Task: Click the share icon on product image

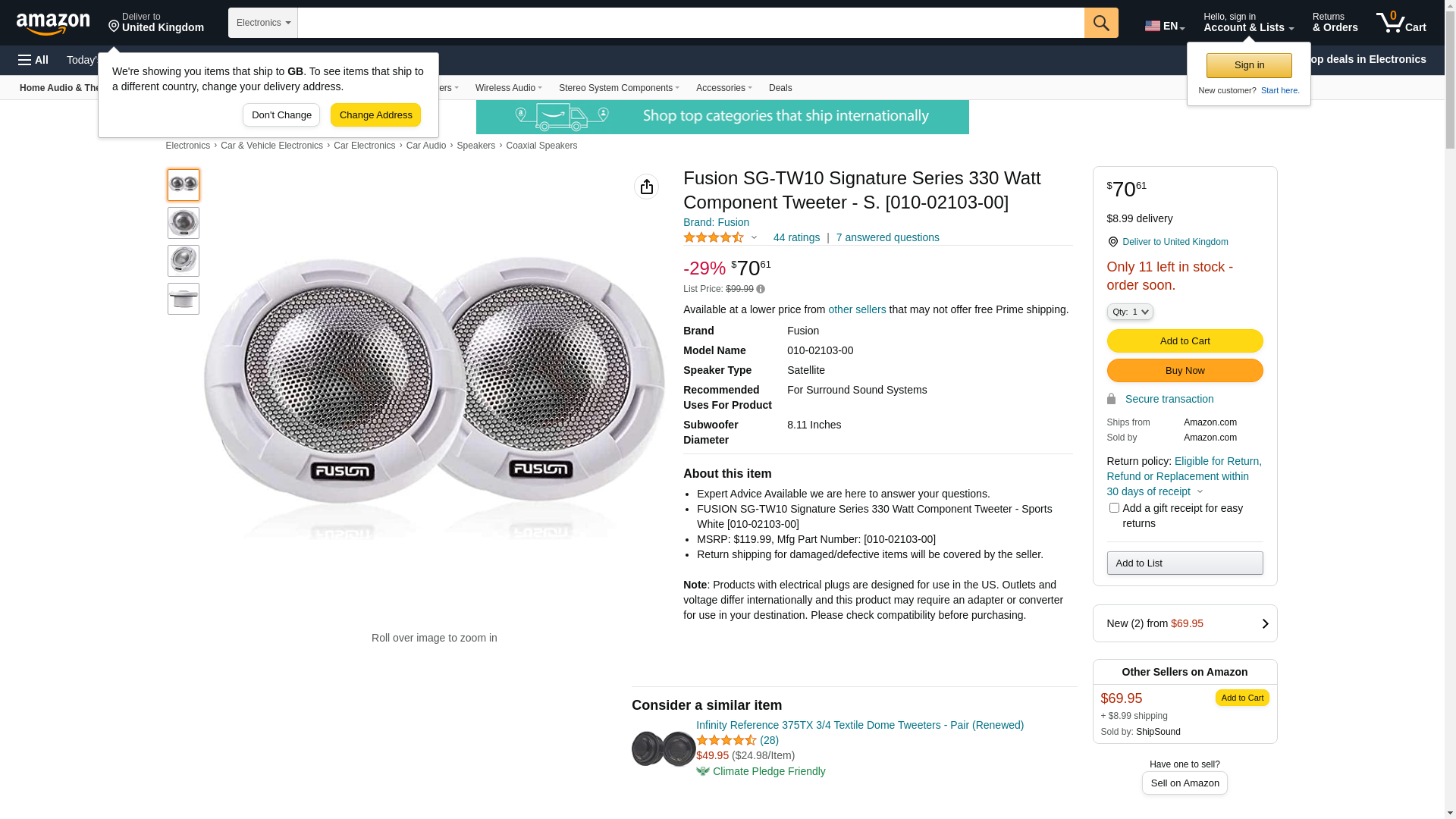Action: (x=646, y=187)
